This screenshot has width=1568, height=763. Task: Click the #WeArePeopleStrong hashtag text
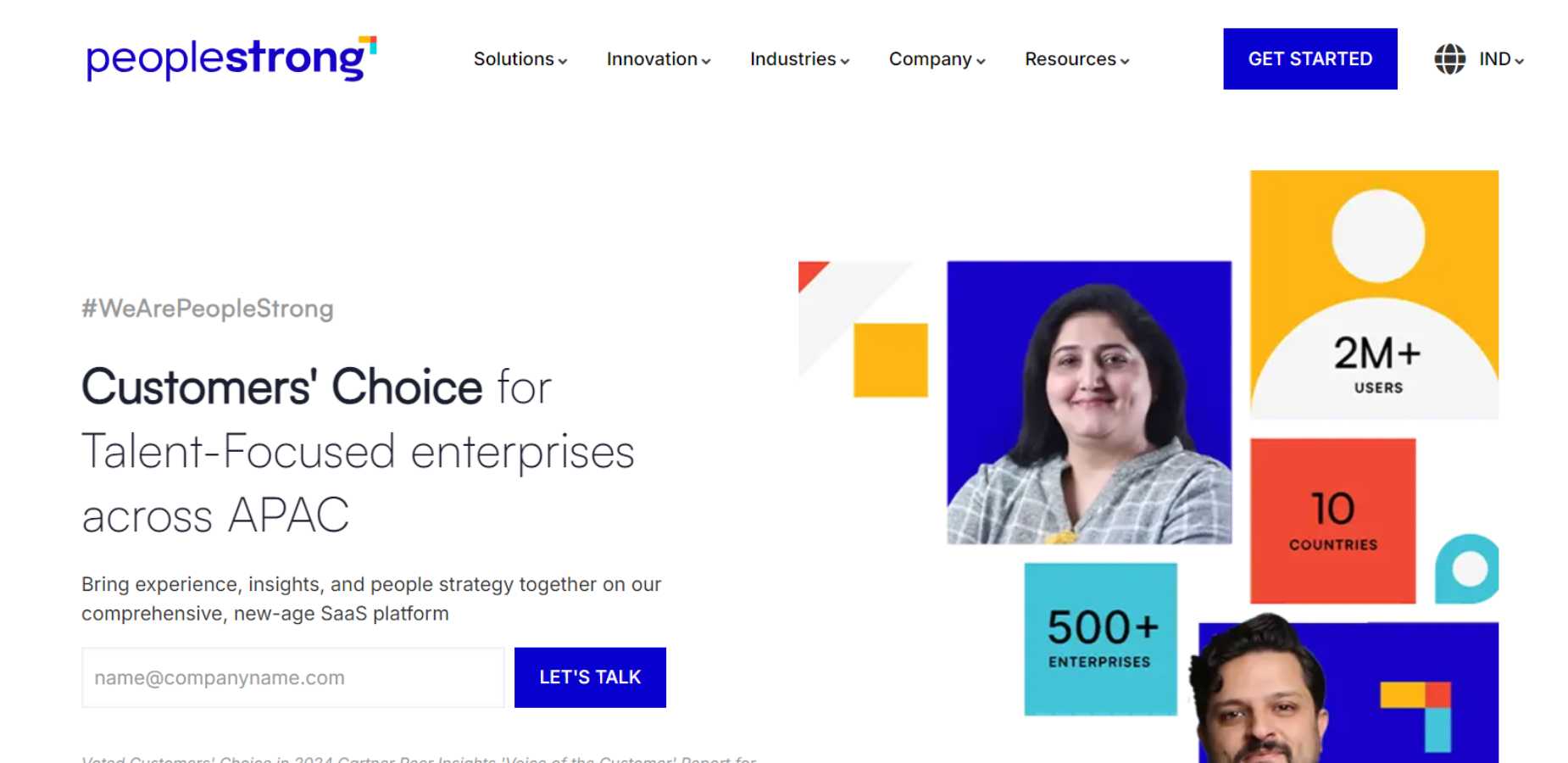[206, 308]
